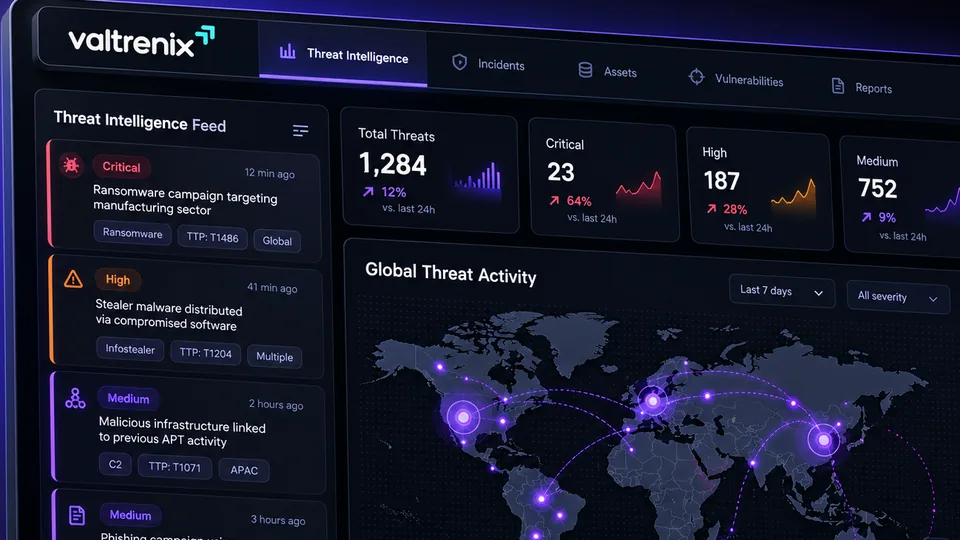Select the High severity badge in feed
The height and width of the screenshot is (540, 960).
tap(118, 280)
